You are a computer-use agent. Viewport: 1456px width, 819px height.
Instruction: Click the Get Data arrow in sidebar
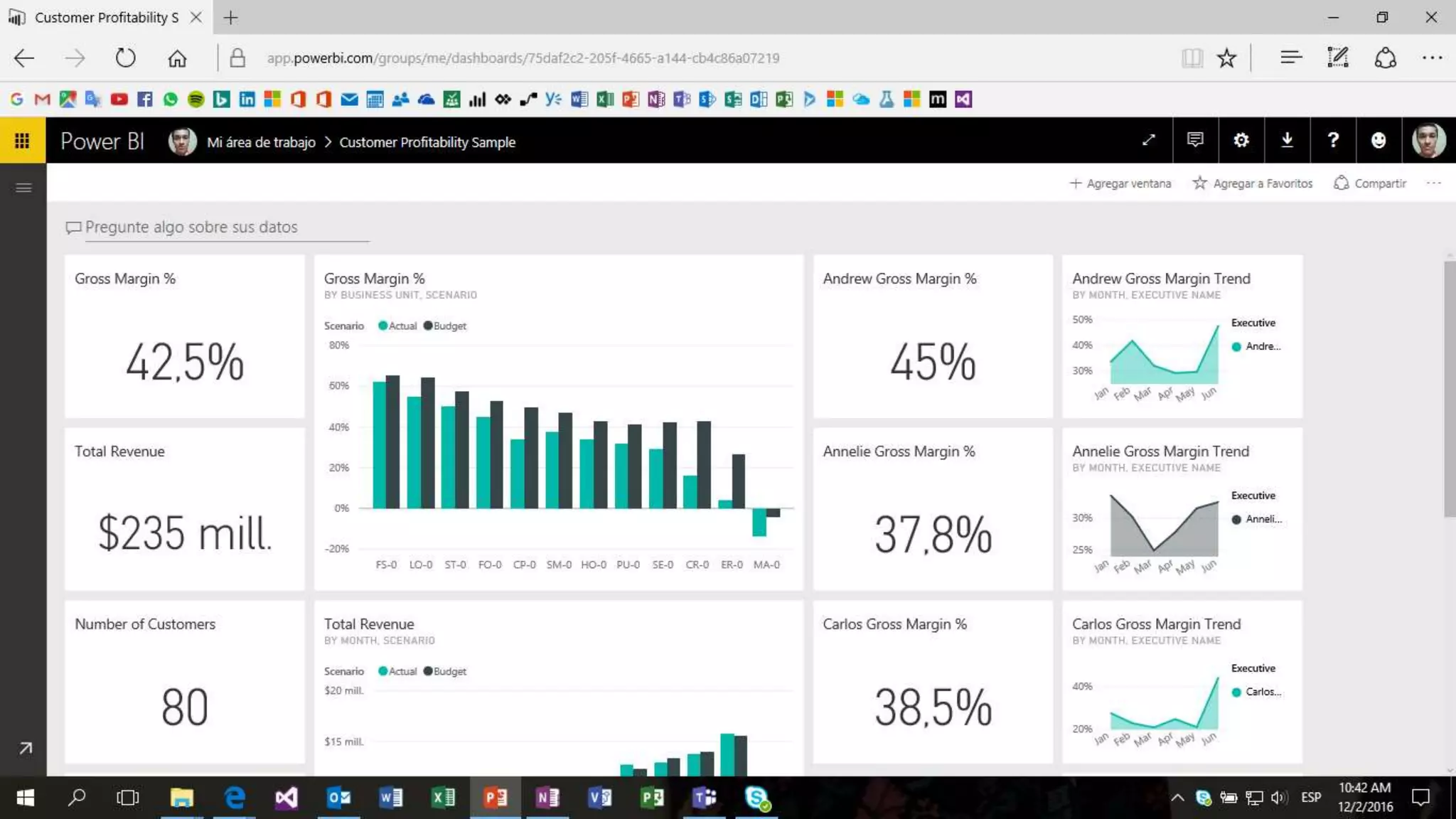[26, 748]
